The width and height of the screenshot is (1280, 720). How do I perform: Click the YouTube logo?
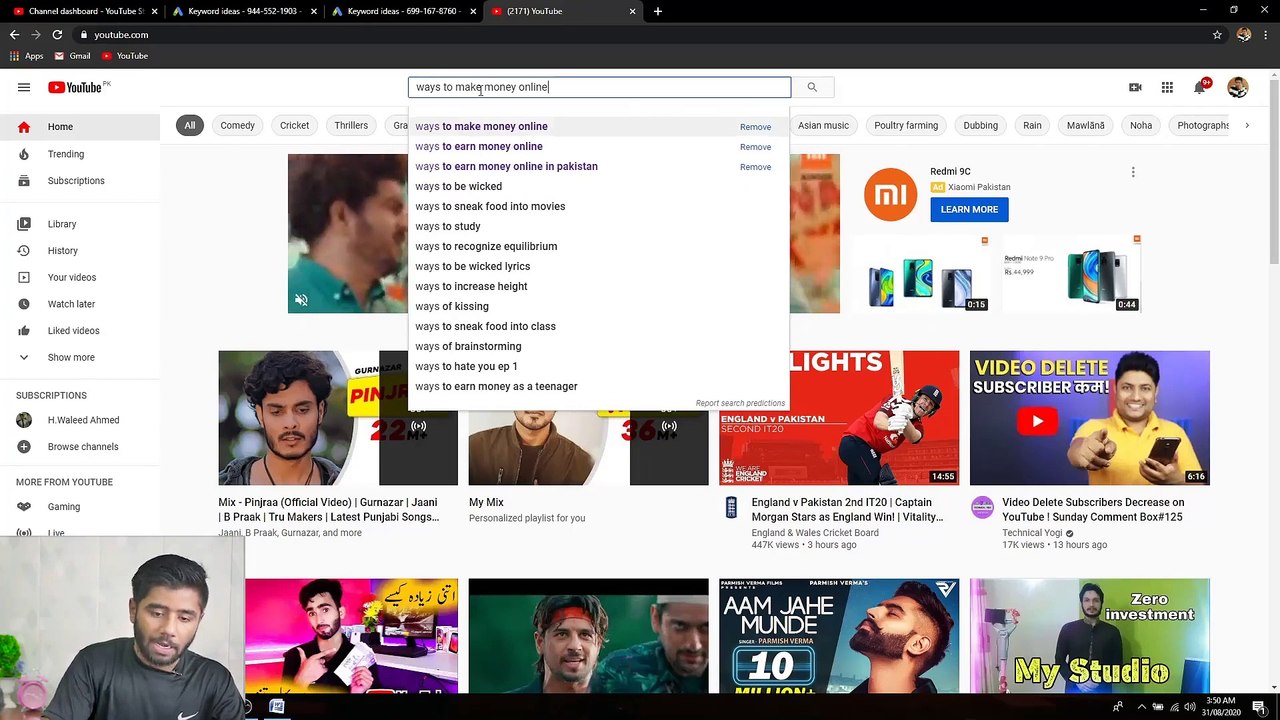[75, 87]
